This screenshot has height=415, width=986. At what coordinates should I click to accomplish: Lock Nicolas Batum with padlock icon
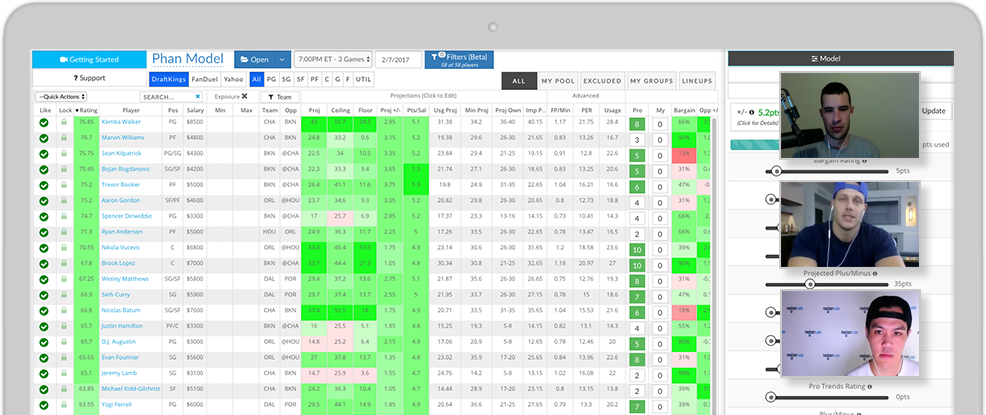64,311
